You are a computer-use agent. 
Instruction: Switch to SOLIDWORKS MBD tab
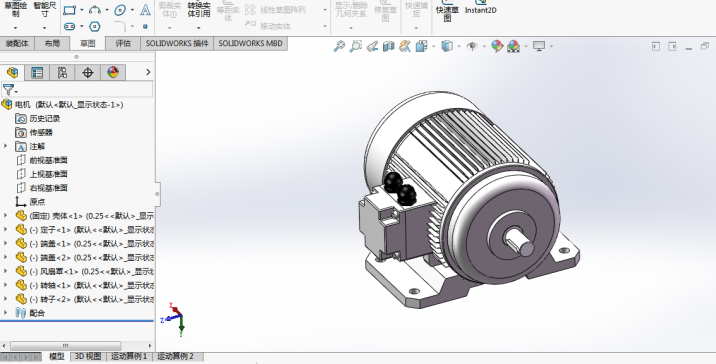pos(251,43)
